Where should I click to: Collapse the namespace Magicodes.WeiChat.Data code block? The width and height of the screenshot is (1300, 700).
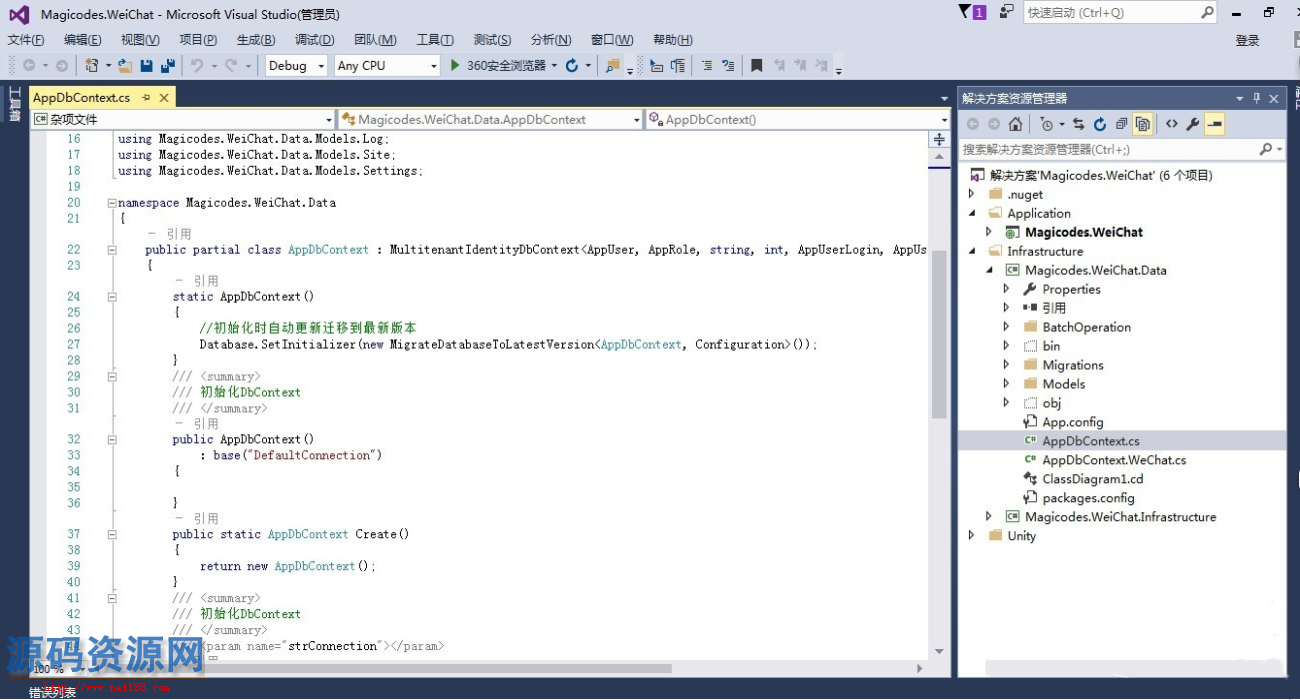(x=112, y=202)
